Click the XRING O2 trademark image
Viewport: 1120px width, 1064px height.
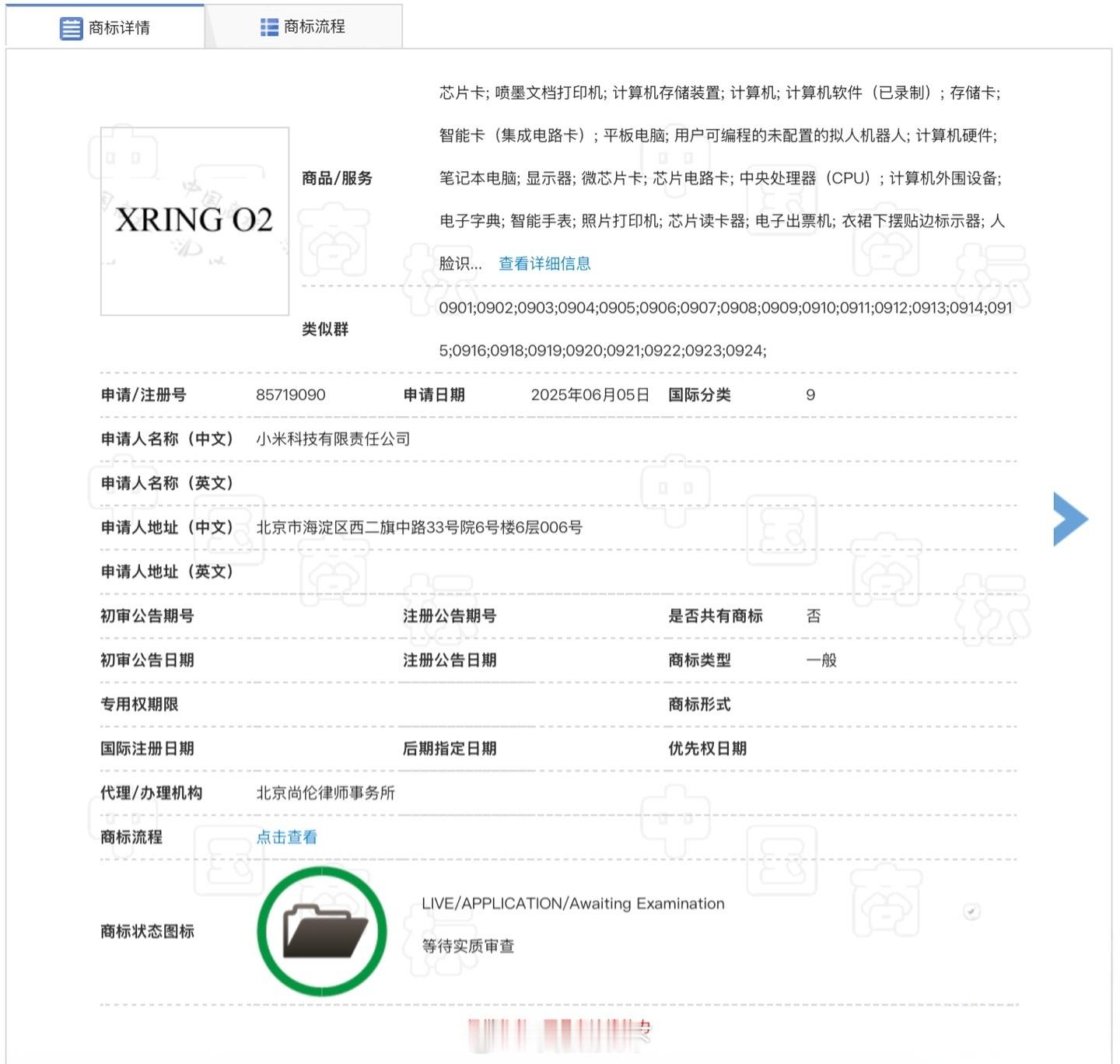[194, 222]
